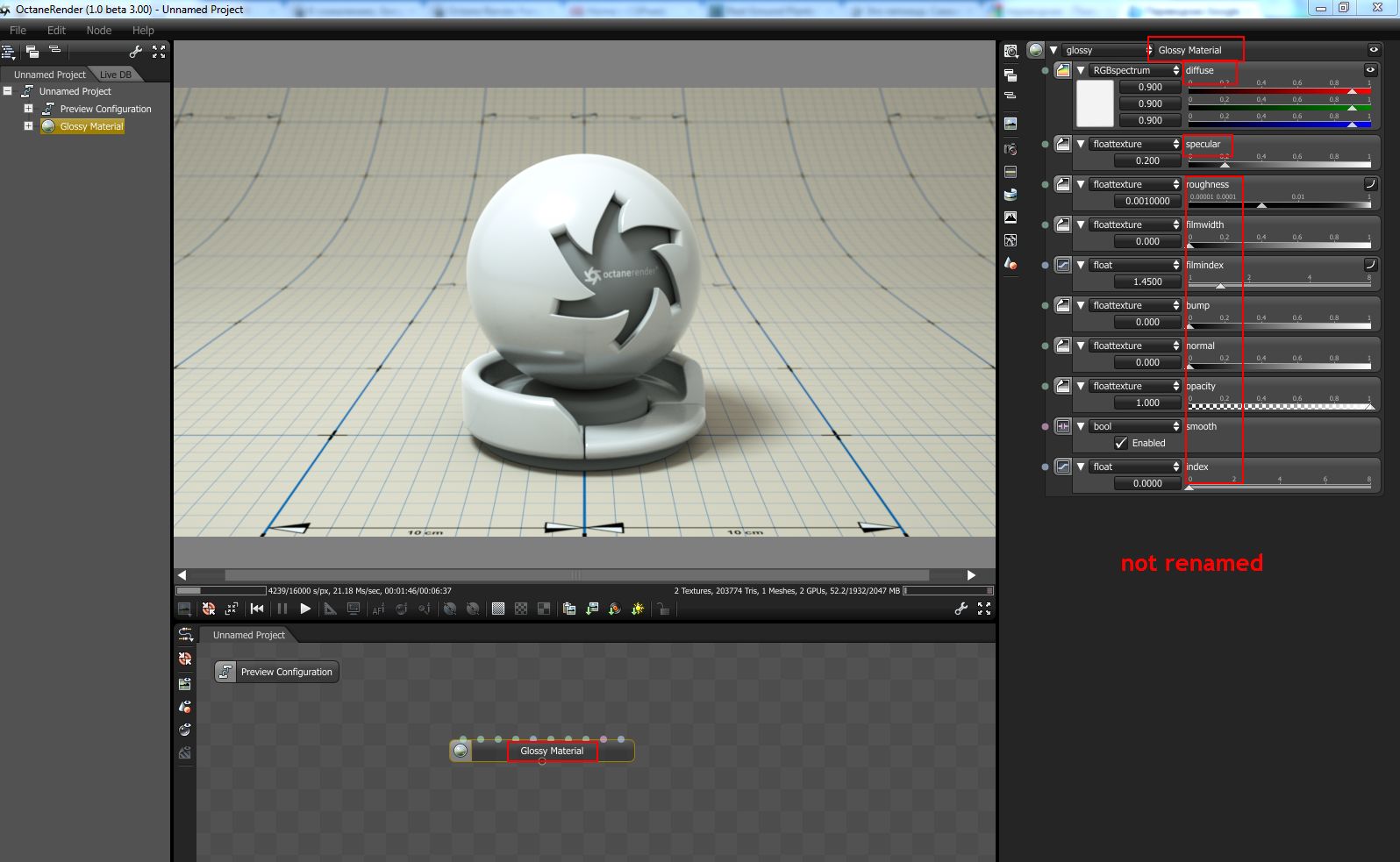
Task: Click the sun environment icon in render toolbar
Action: 638,609
